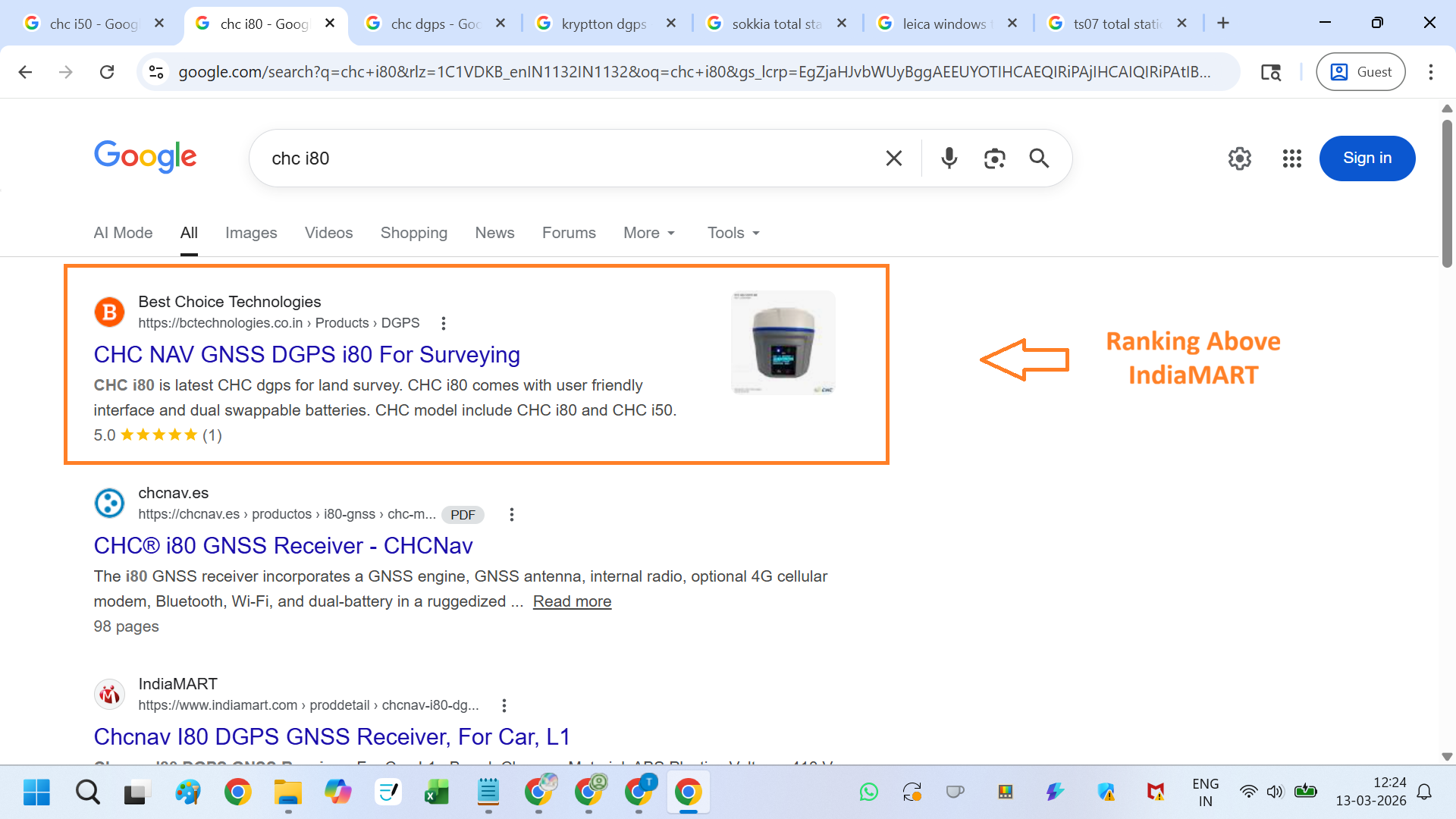Image resolution: width=1456 pixels, height=819 pixels.
Task: Clear the search box with X icon
Action: point(894,158)
